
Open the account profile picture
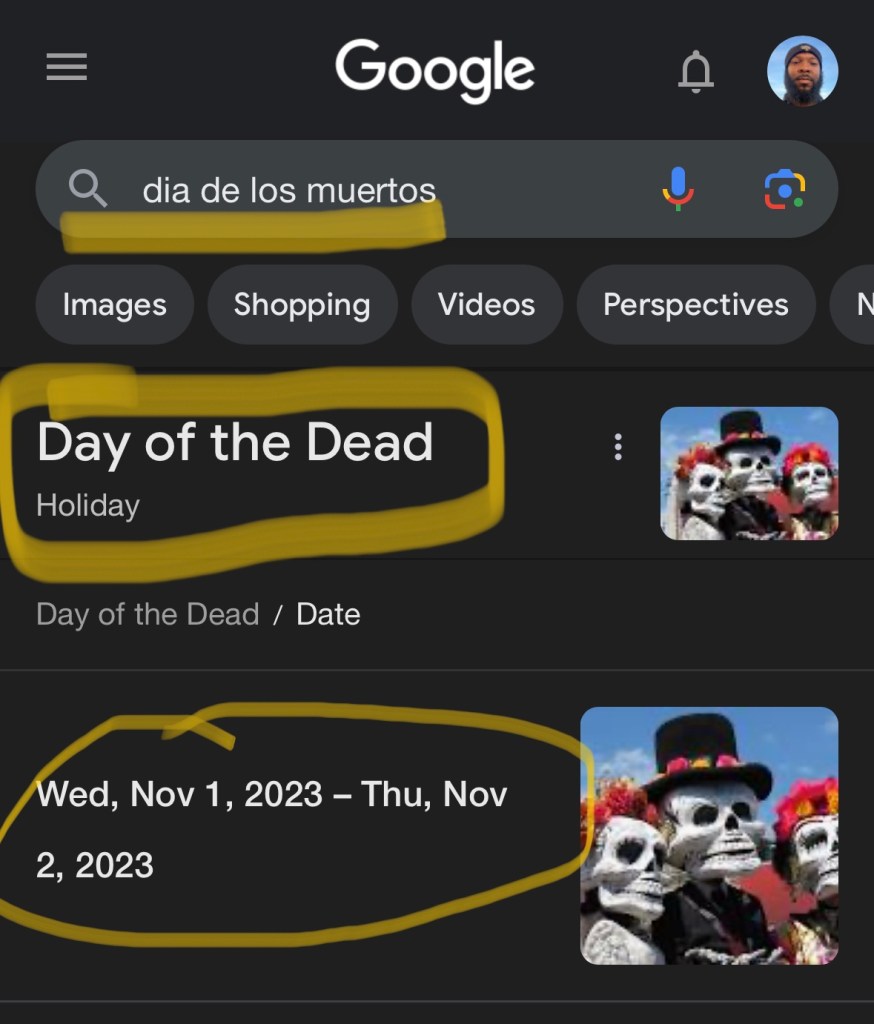point(802,71)
